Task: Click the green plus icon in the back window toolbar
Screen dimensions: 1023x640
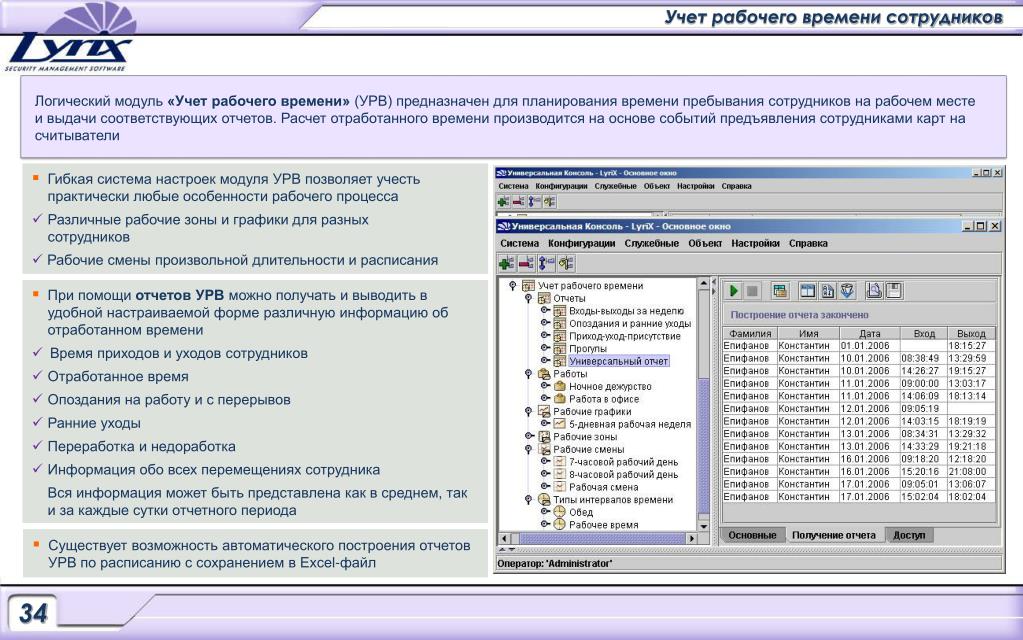Action: [504, 202]
